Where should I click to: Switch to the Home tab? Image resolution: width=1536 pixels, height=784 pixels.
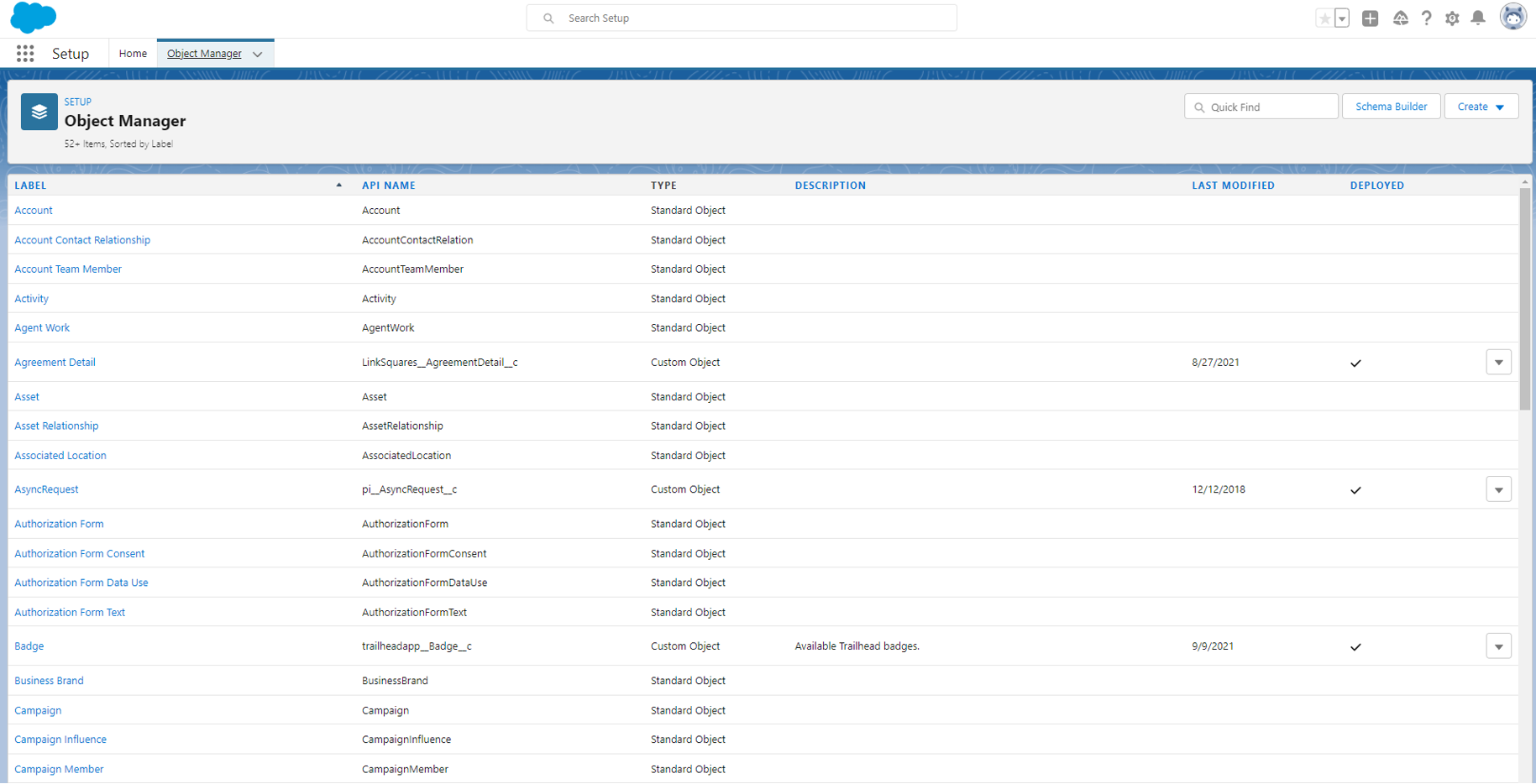point(133,54)
